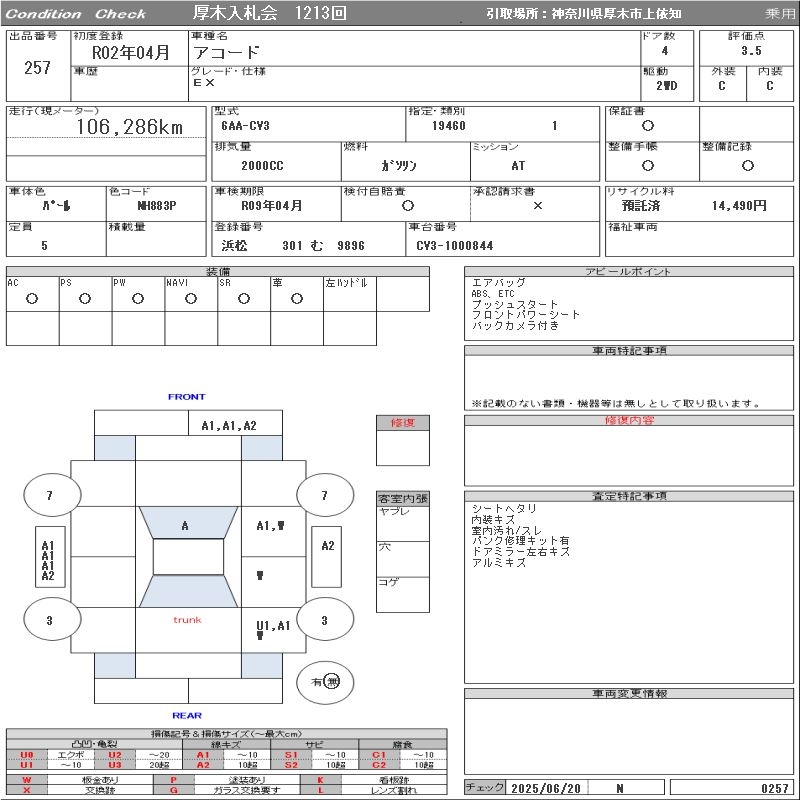The image size is (800, 800).
Task: Click the empty 修復 repair box
Action: point(403,448)
